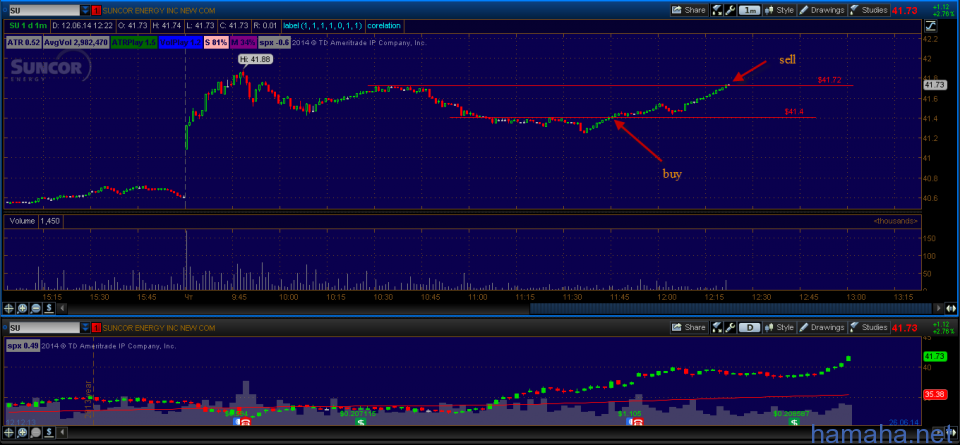The image size is (960, 445).
Task: Click greyed zoom out magnifier below lower chart
Action: point(35,432)
